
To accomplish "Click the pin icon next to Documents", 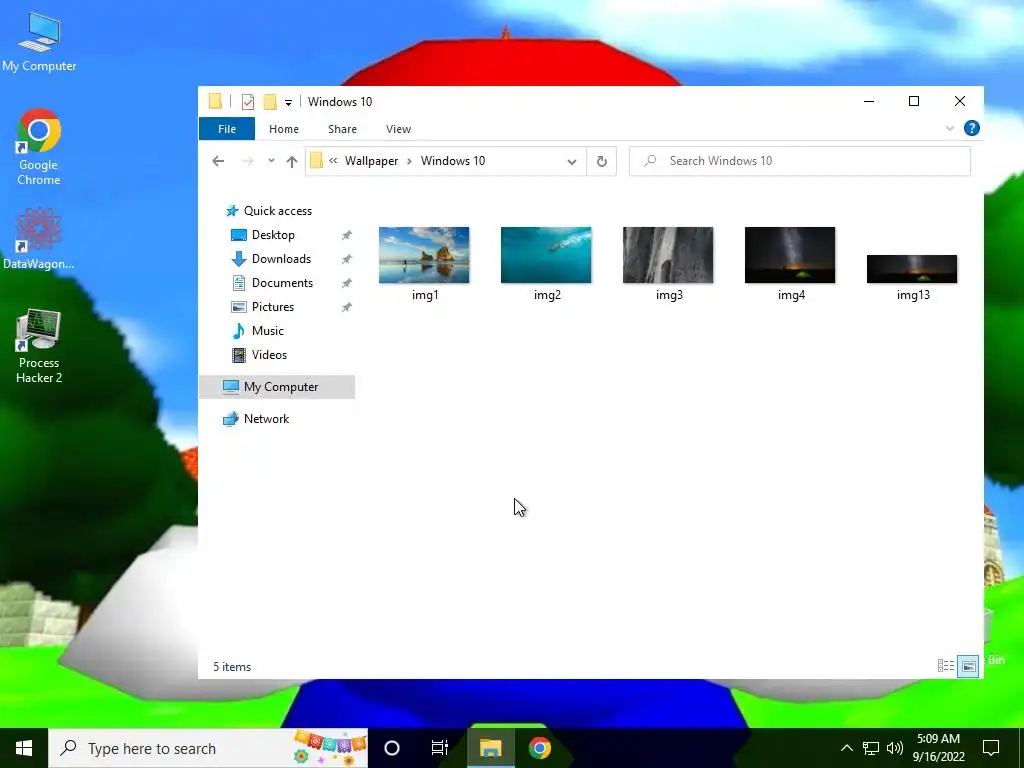I will (347, 283).
